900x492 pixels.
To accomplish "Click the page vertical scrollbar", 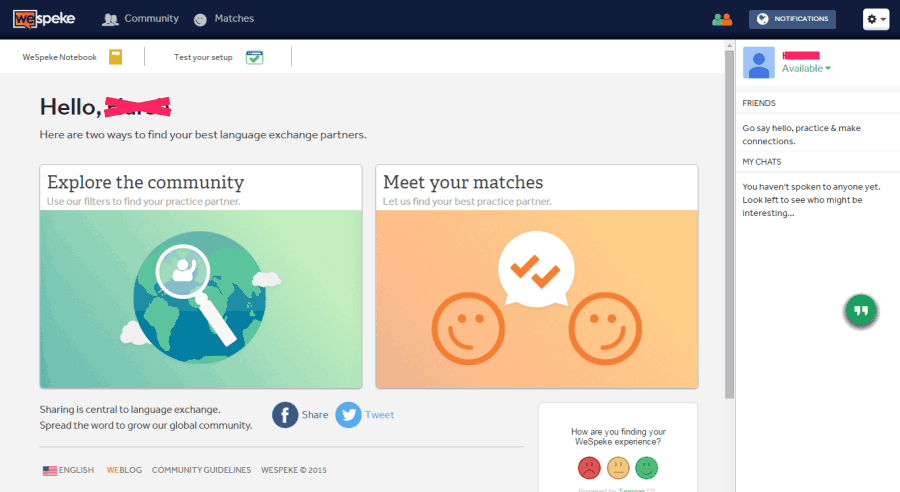I will coord(730,224).
